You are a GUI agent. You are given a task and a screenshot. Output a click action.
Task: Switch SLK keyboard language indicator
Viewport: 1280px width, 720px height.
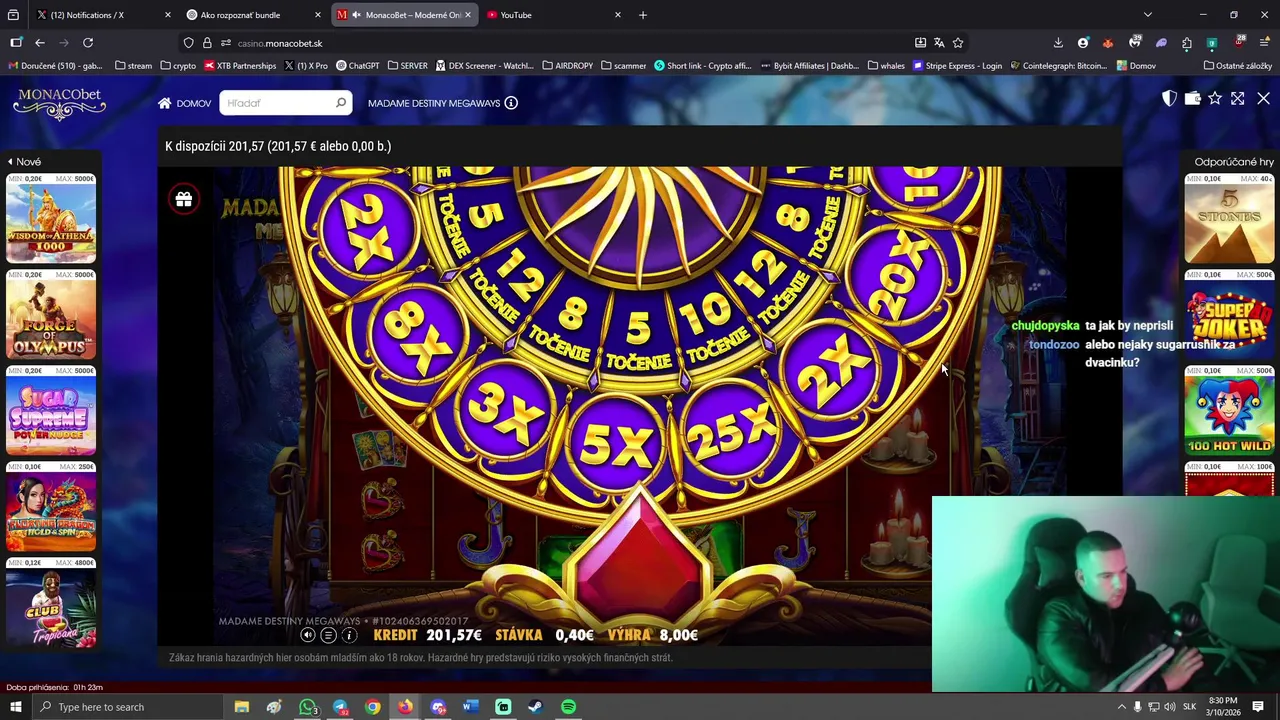[x=1190, y=707]
